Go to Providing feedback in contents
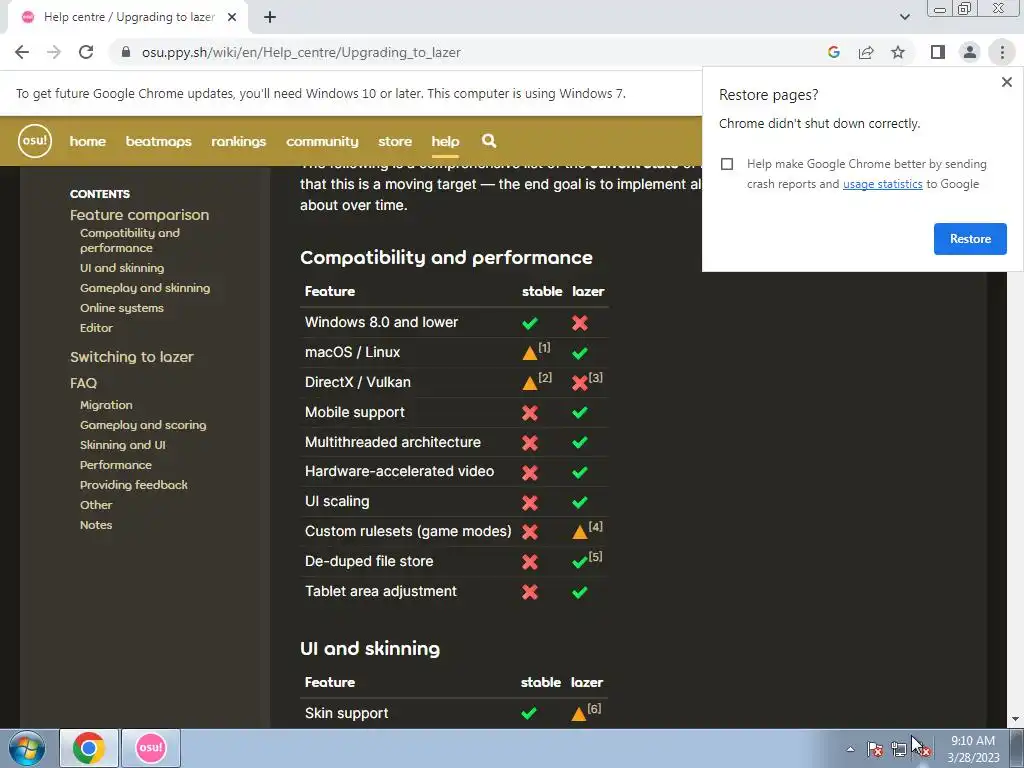Viewport: 1024px width, 768px height. 134,485
